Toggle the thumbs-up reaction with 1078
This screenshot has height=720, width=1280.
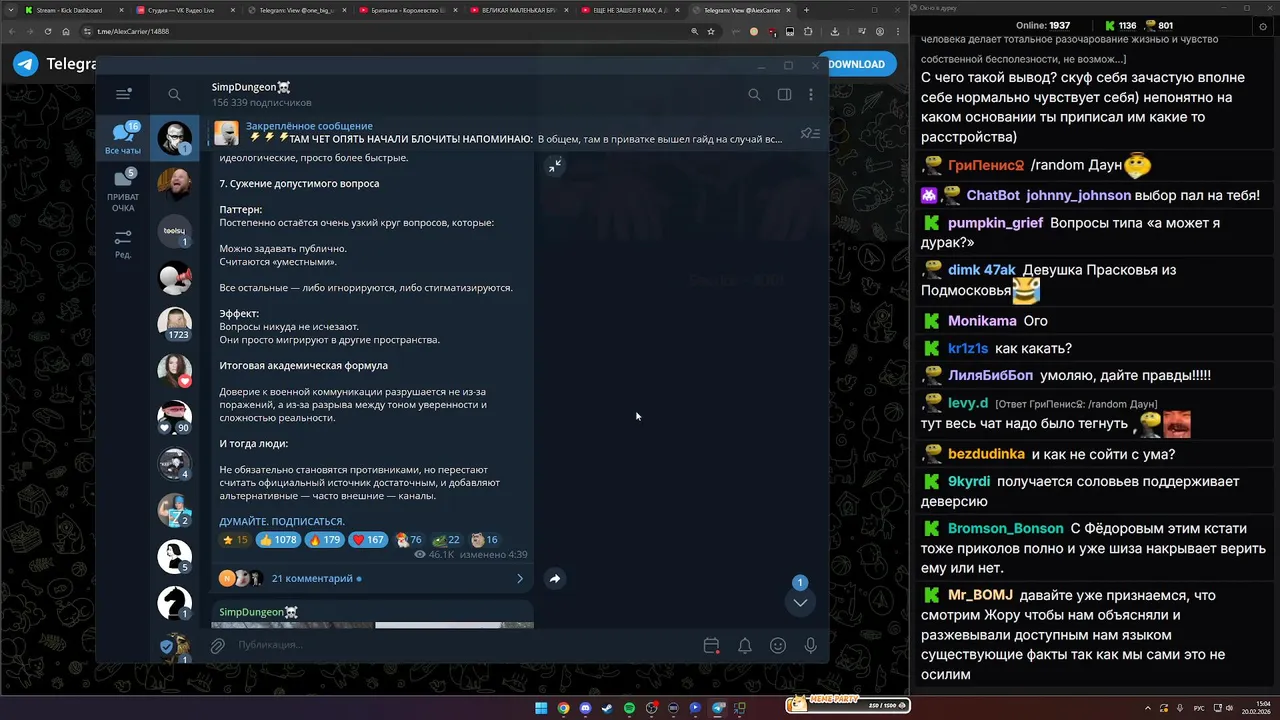(x=278, y=540)
